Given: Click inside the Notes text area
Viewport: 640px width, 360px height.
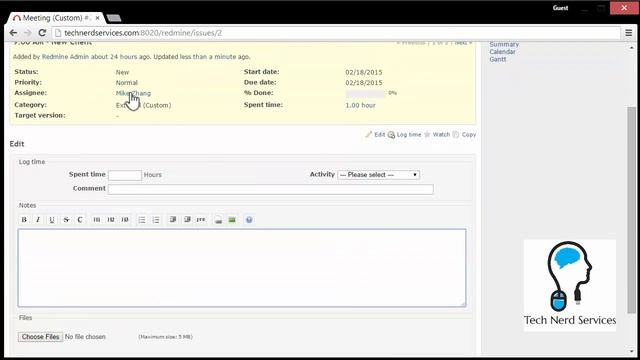Looking at the screenshot, I should 242,268.
